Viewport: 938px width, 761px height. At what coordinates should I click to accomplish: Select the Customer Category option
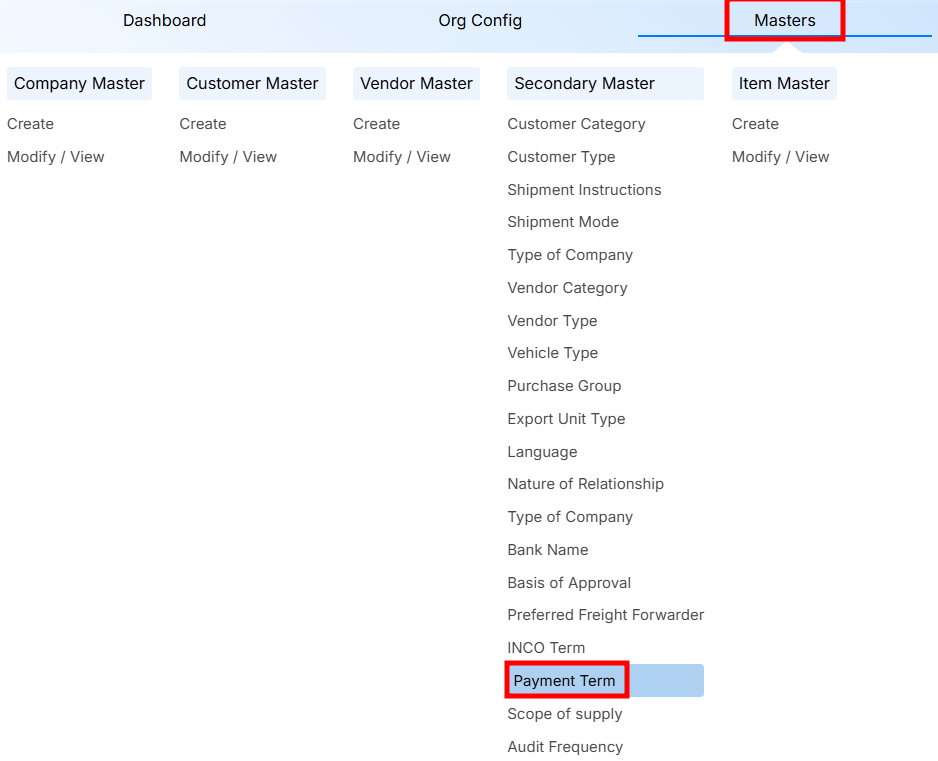point(576,124)
